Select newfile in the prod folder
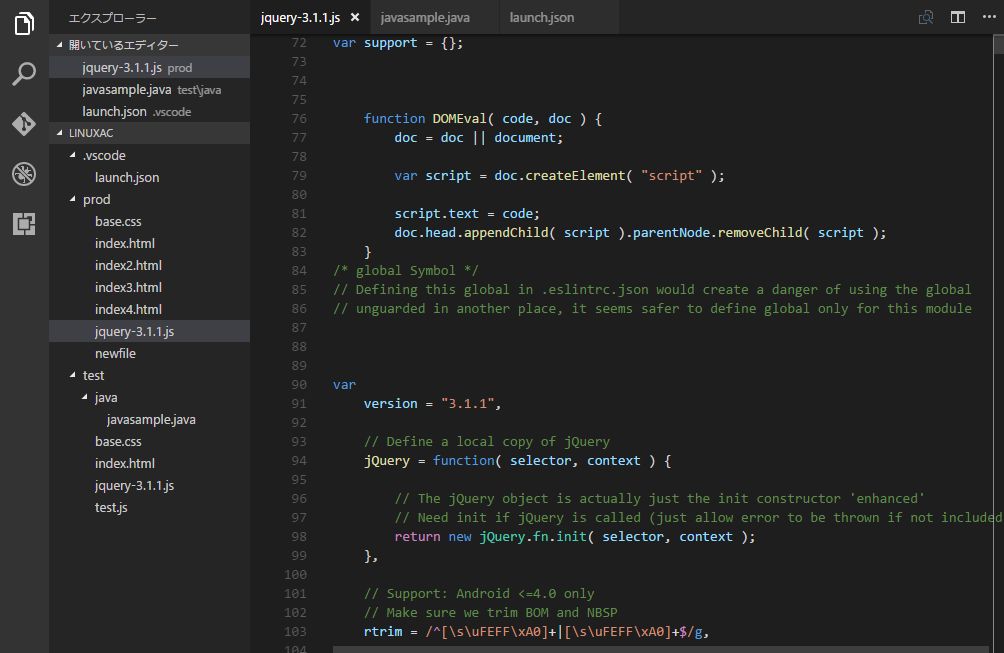Screen dimensions: 1004x653 (115, 353)
